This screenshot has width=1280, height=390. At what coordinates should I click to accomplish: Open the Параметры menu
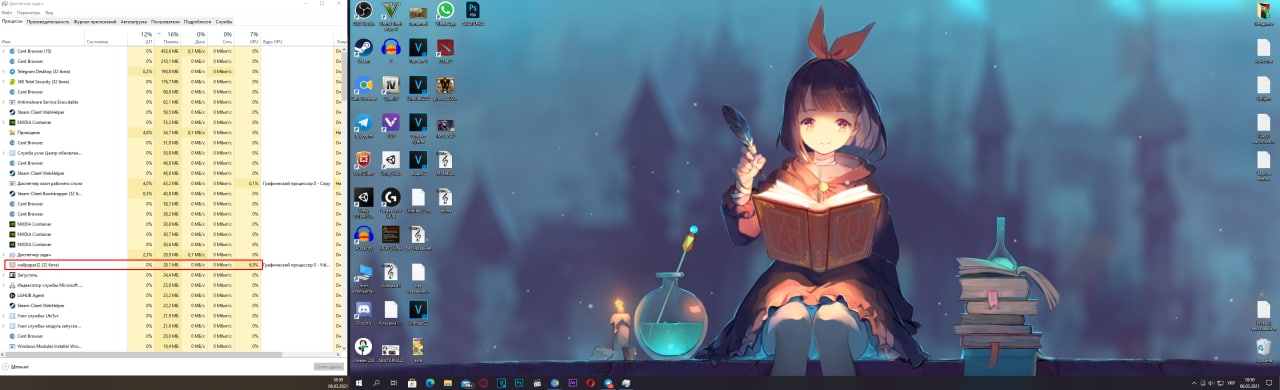pyautogui.click(x=28, y=12)
